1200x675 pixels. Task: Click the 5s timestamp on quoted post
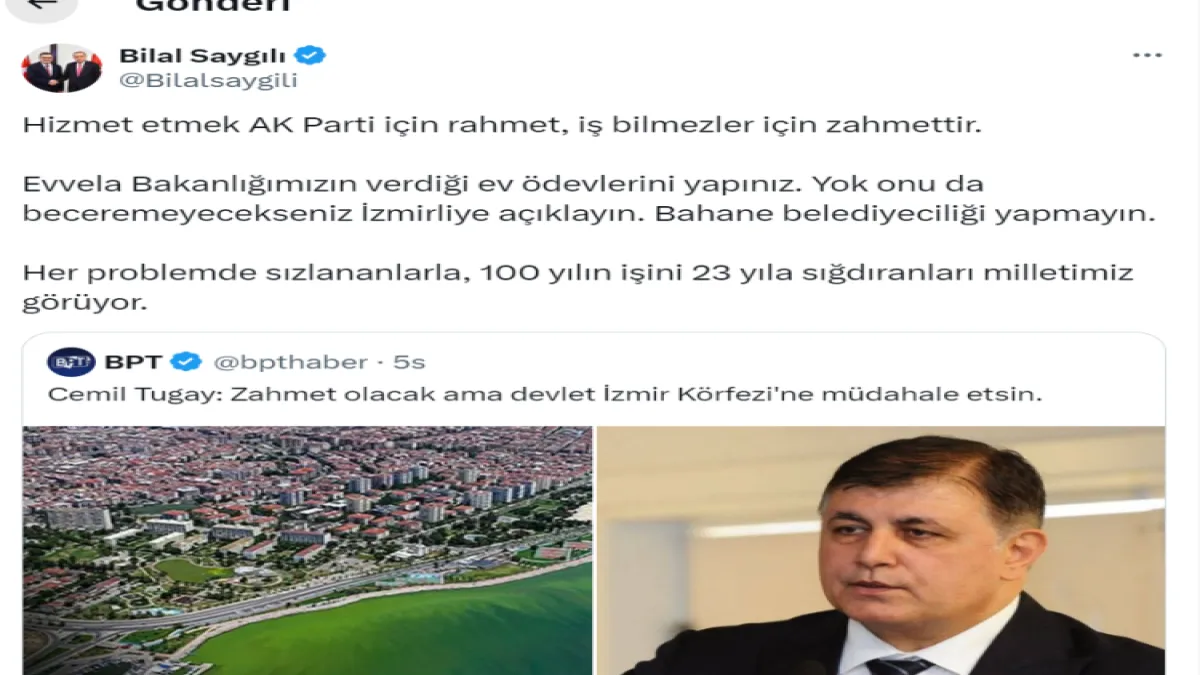pyautogui.click(x=409, y=362)
